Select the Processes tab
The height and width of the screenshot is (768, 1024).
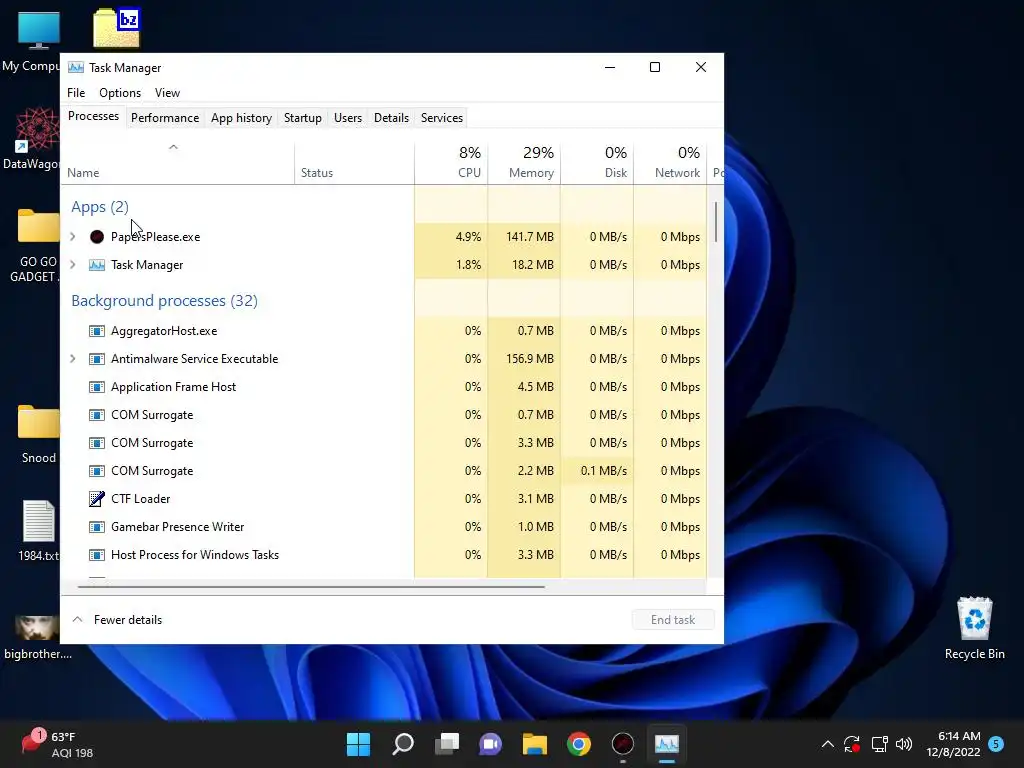click(93, 116)
